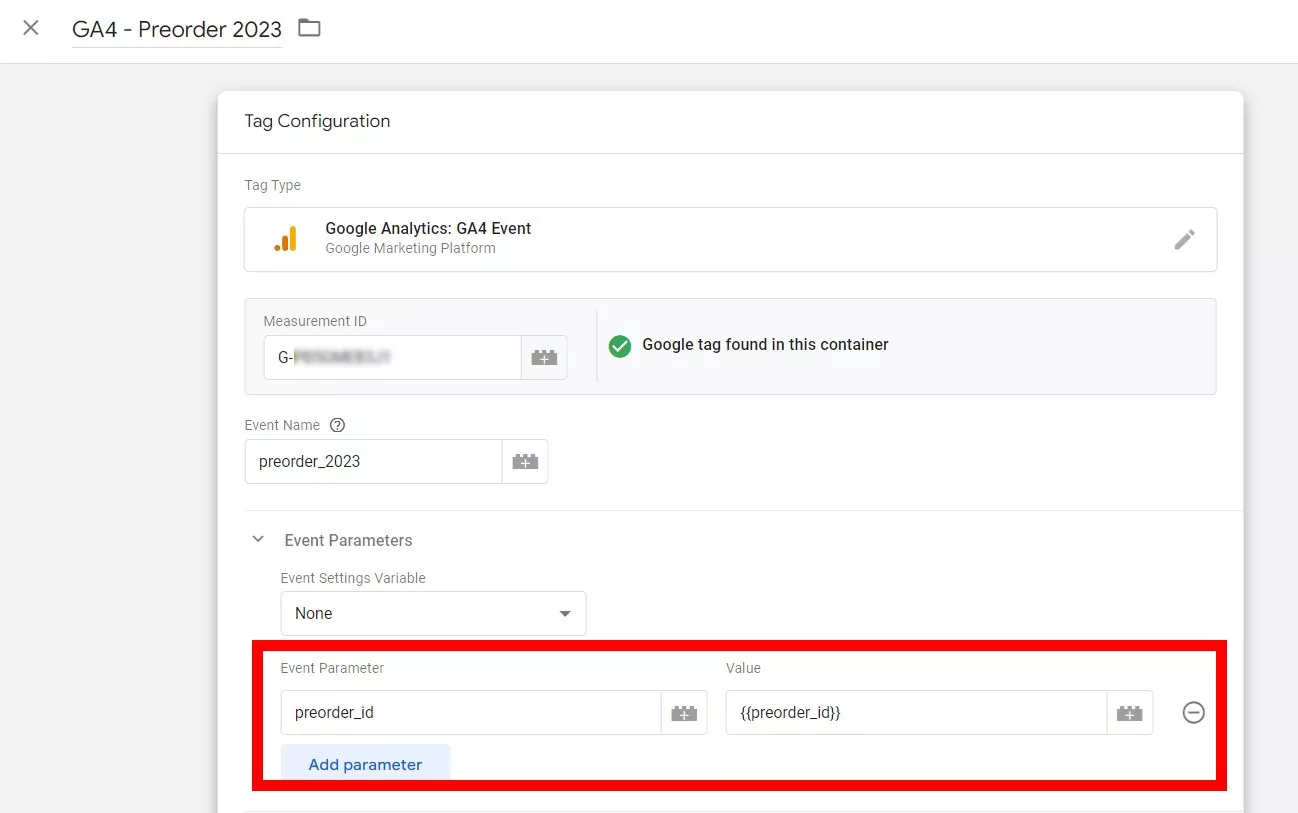Viewport: 1298px width, 813px height.
Task: Click the green check mark status icon
Action: point(620,346)
